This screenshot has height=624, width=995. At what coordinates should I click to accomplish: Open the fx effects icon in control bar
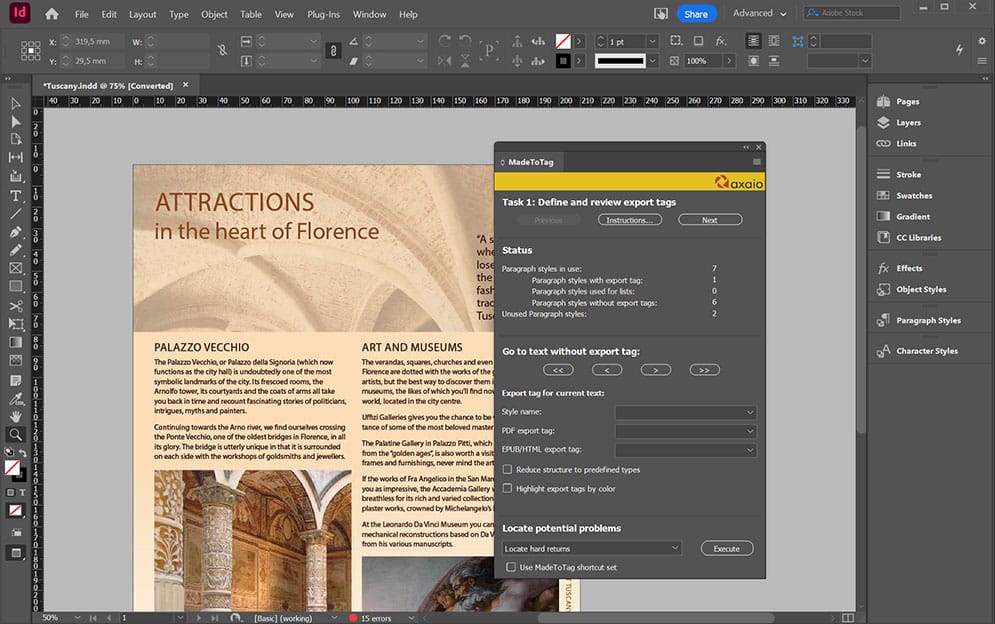click(721, 41)
